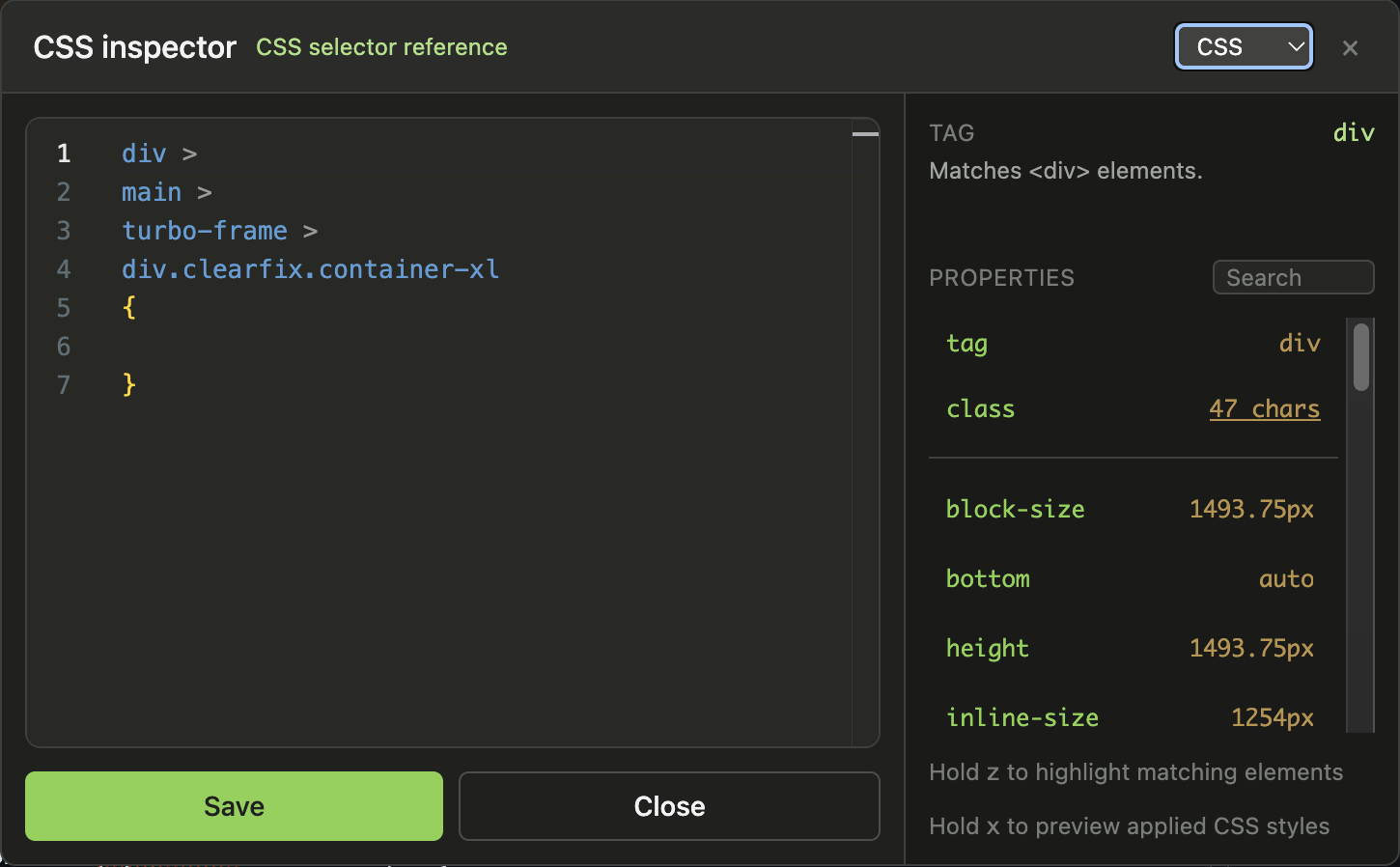Click the turbo-frame selector in the editor
Image resolution: width=1400 pixels, height=867 pixels.
click(205, 231)
